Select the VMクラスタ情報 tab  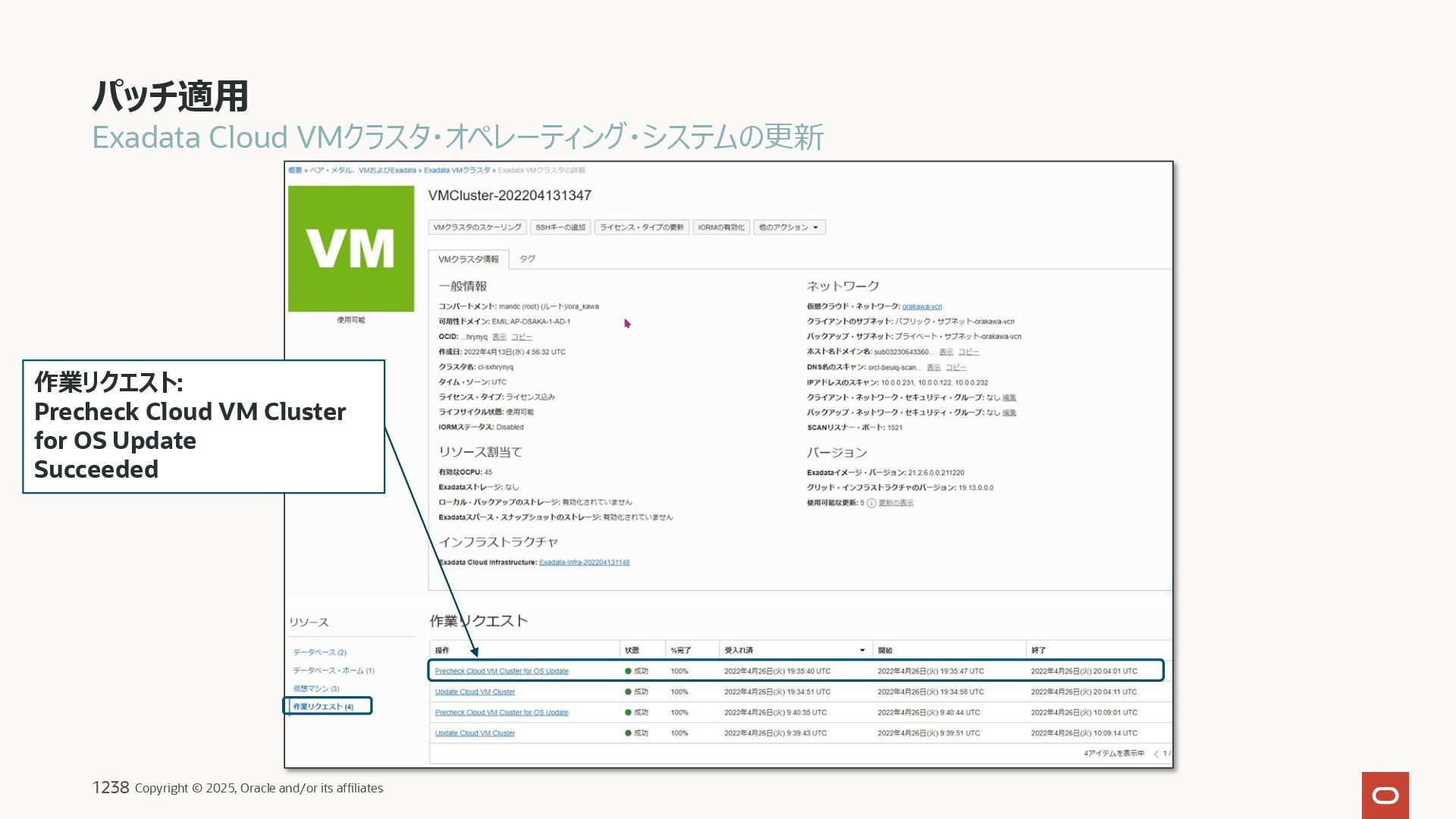(468, 259)
